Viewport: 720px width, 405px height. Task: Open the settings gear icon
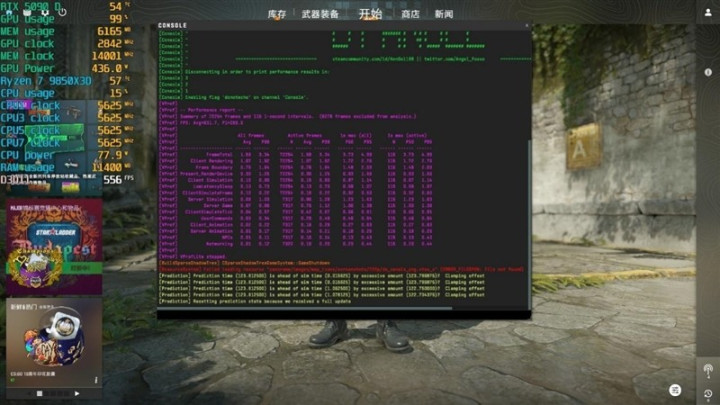45,12
